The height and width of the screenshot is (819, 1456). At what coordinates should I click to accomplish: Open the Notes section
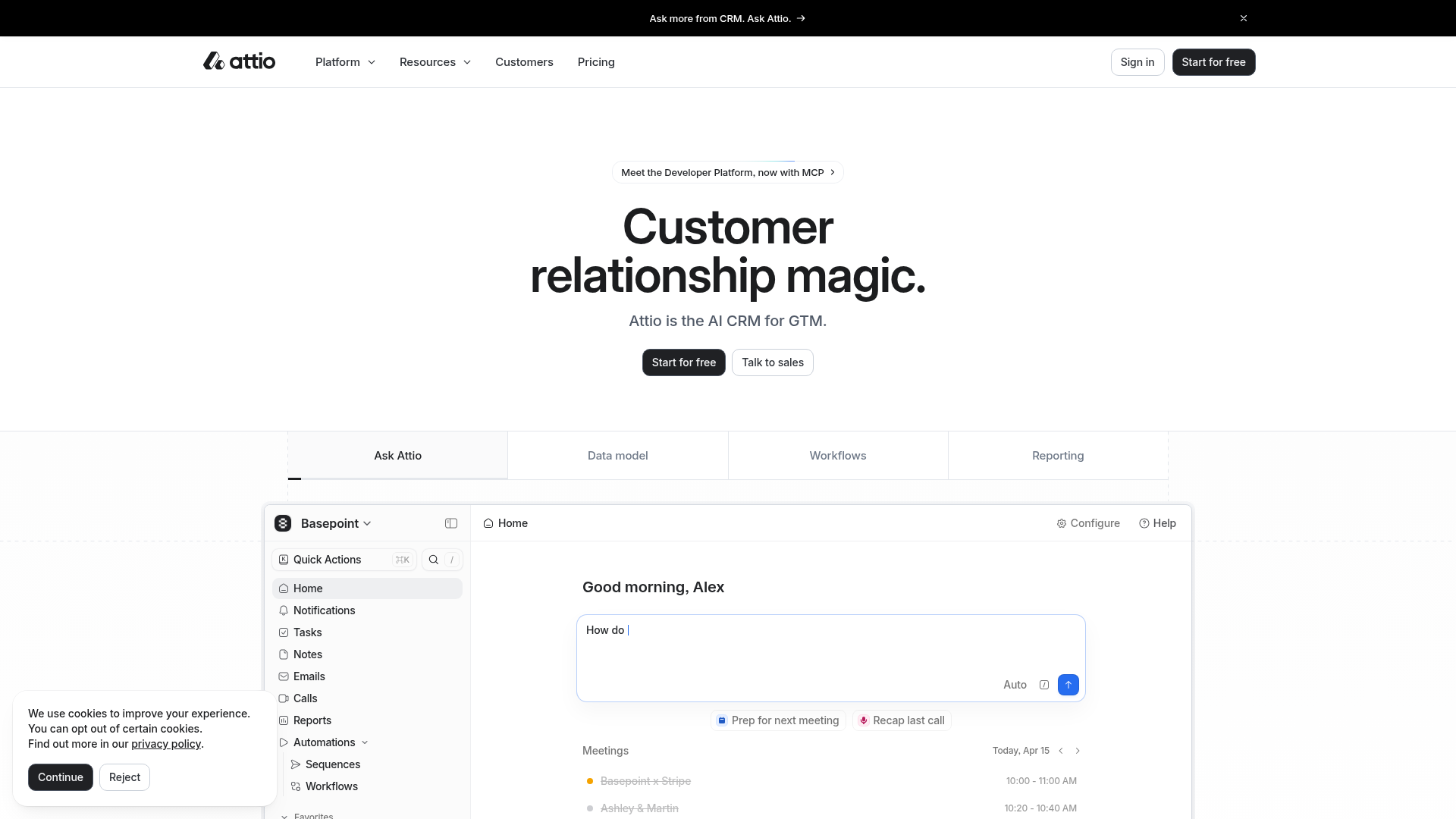308,654
